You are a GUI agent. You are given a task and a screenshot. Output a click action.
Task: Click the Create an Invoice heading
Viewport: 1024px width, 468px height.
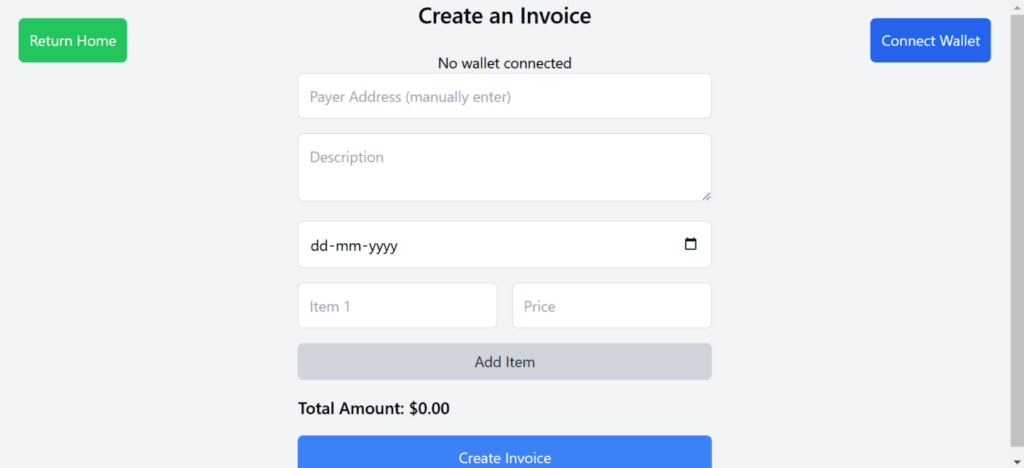tap(504, 16)
